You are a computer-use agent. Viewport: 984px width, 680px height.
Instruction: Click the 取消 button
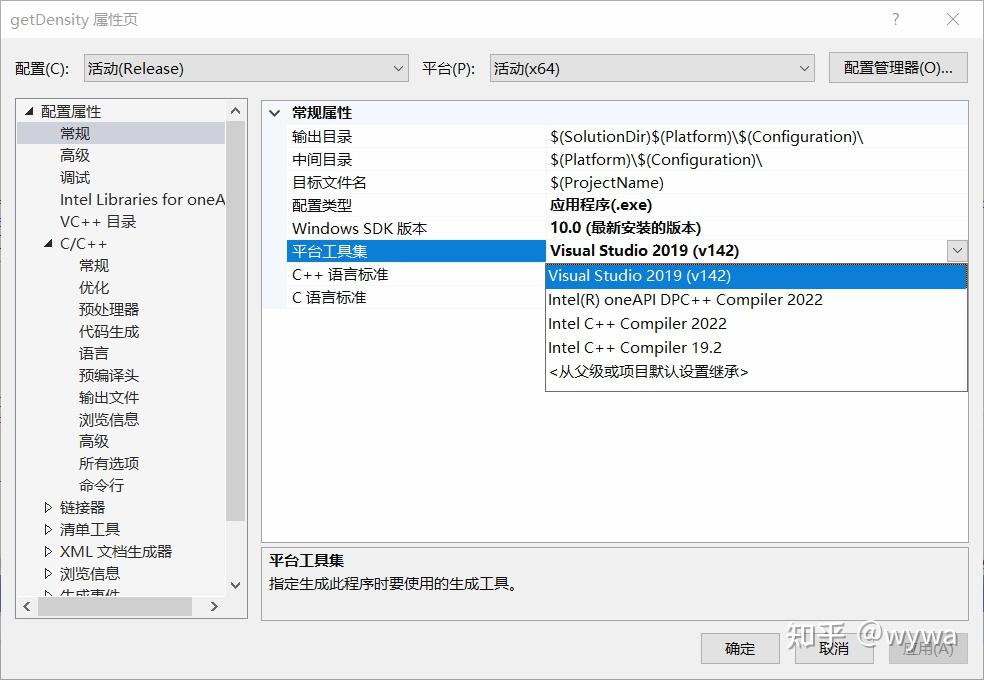834,648
